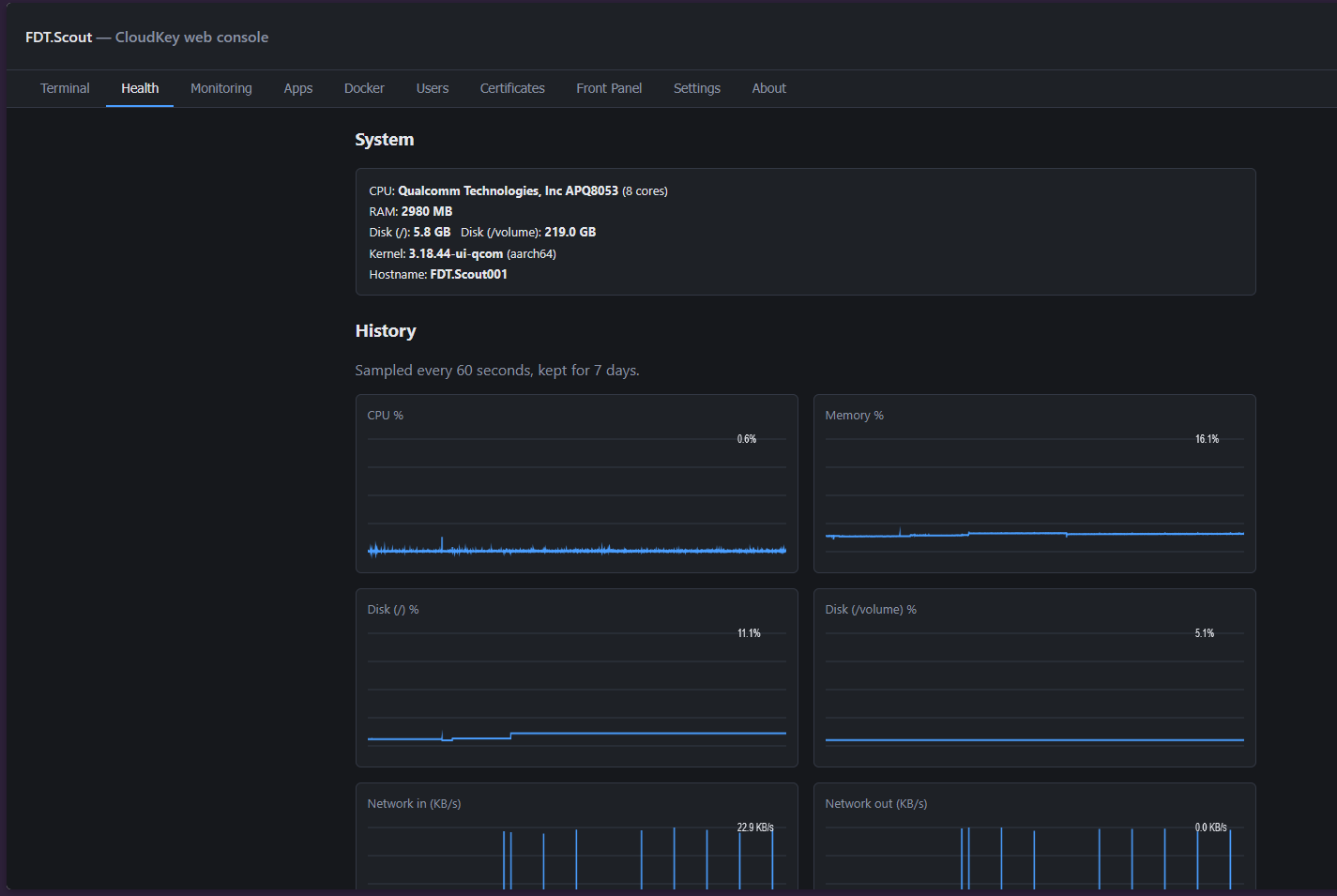Select the CPU model text APQ8053
Screen dimensions: 1337x896
coord(591,190)
